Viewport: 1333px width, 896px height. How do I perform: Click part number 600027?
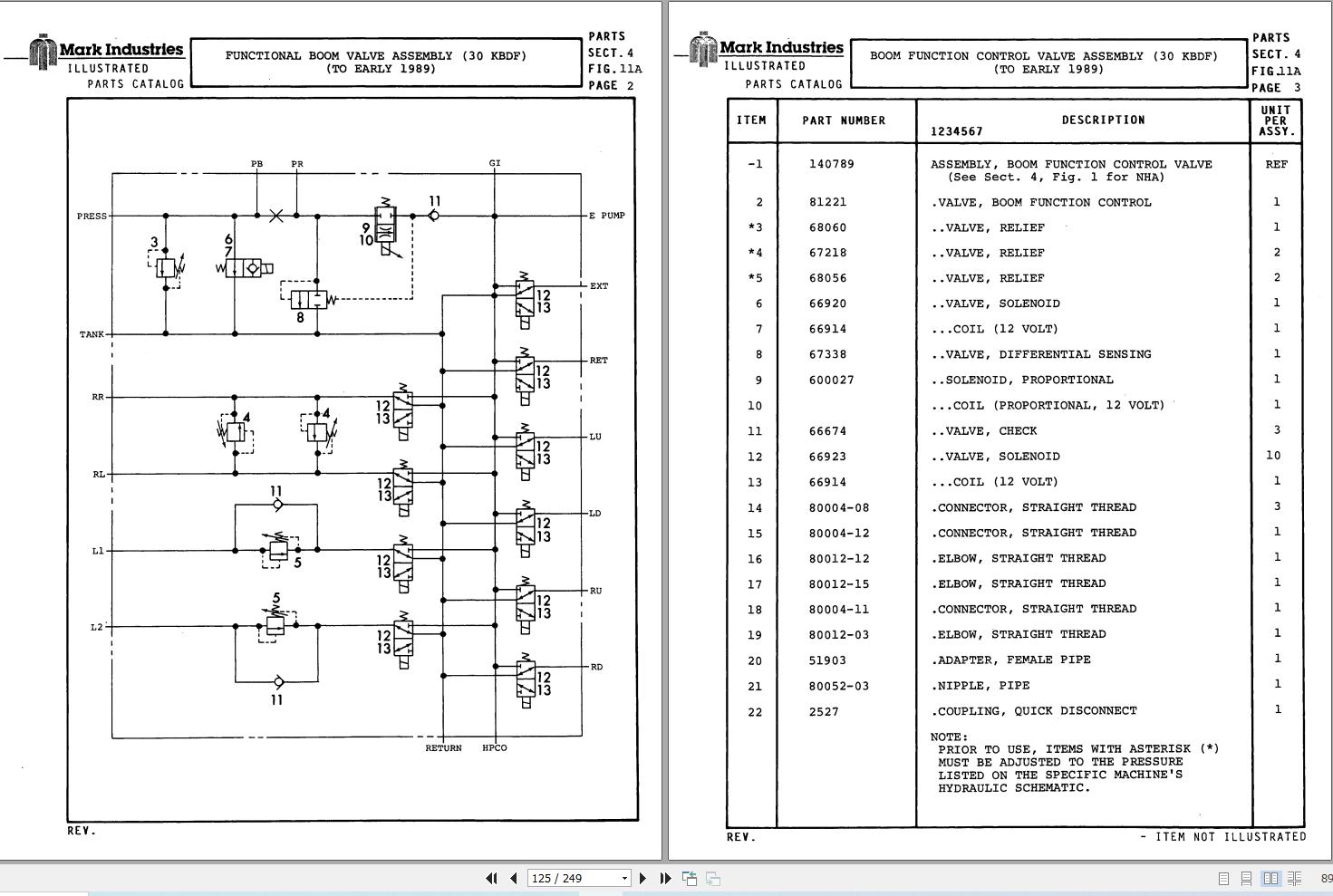coord(831,380)
